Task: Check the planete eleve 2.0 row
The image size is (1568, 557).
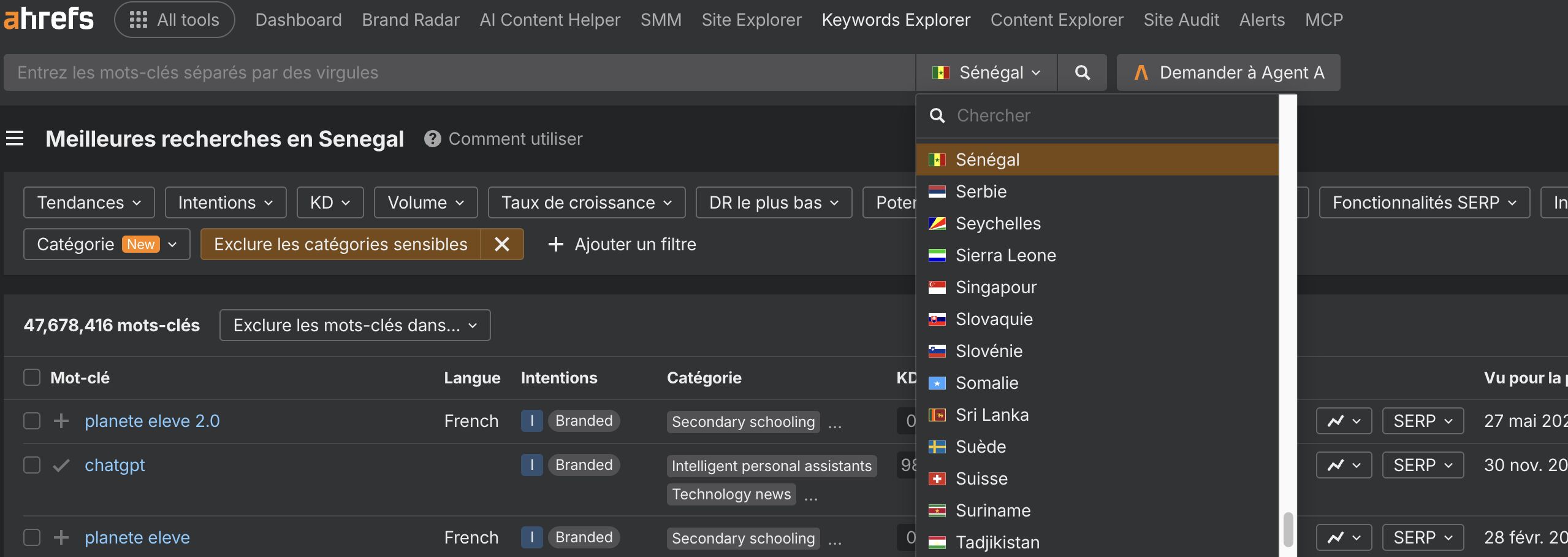Action: coord(32,421)
